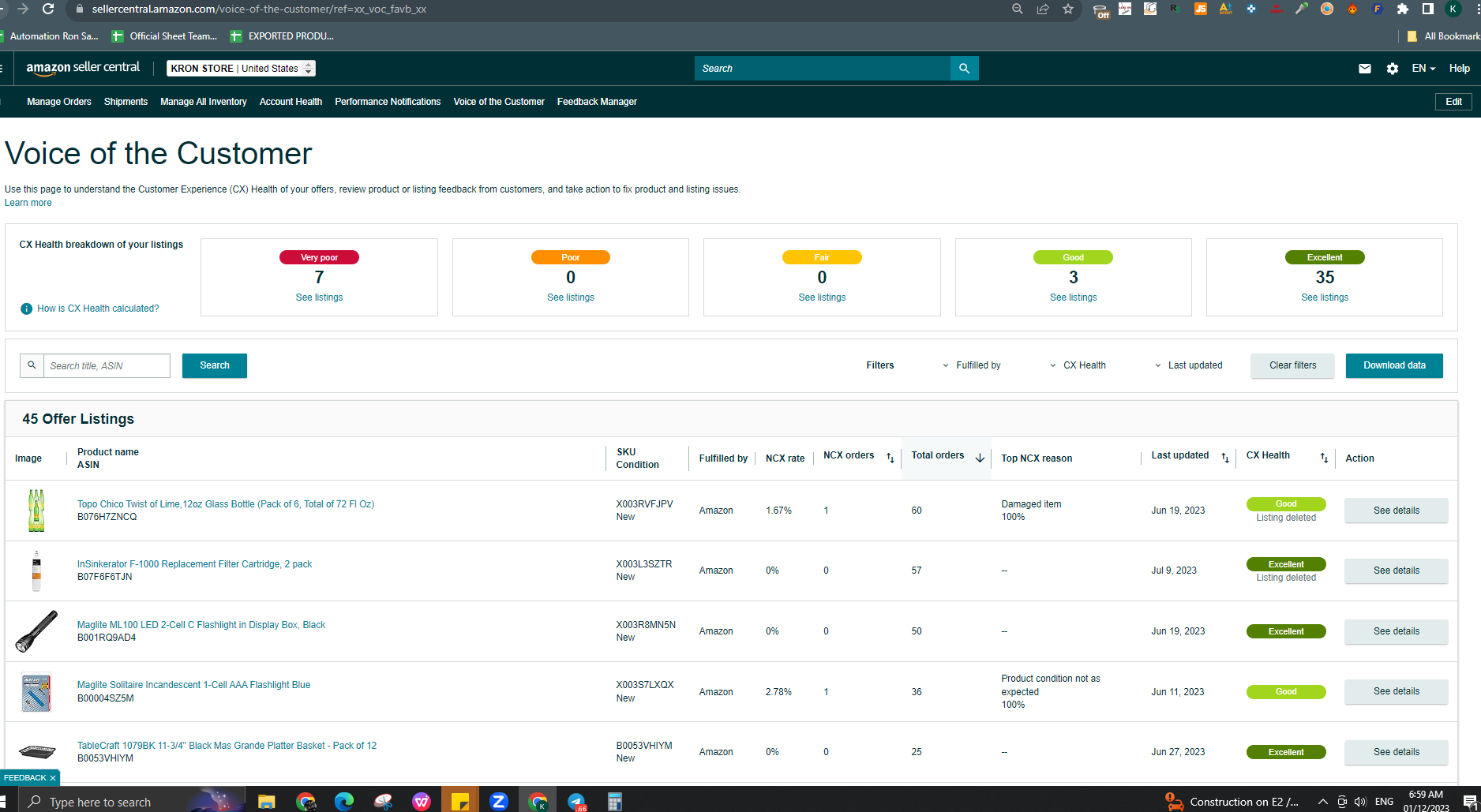Sort by NCX orders arrows icon
The height and width of the screenshot is (812, 1481).
[x=890, y=458]
